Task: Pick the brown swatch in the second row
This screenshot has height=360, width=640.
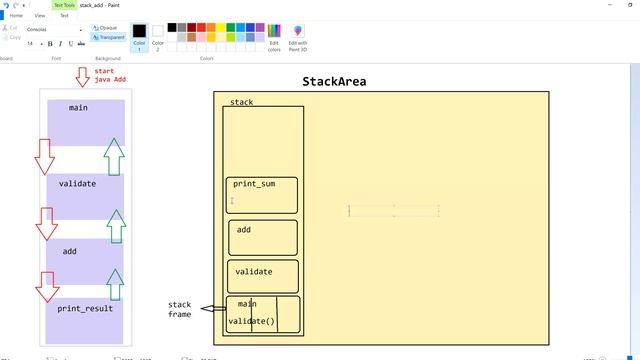Action: click(191, 37)
